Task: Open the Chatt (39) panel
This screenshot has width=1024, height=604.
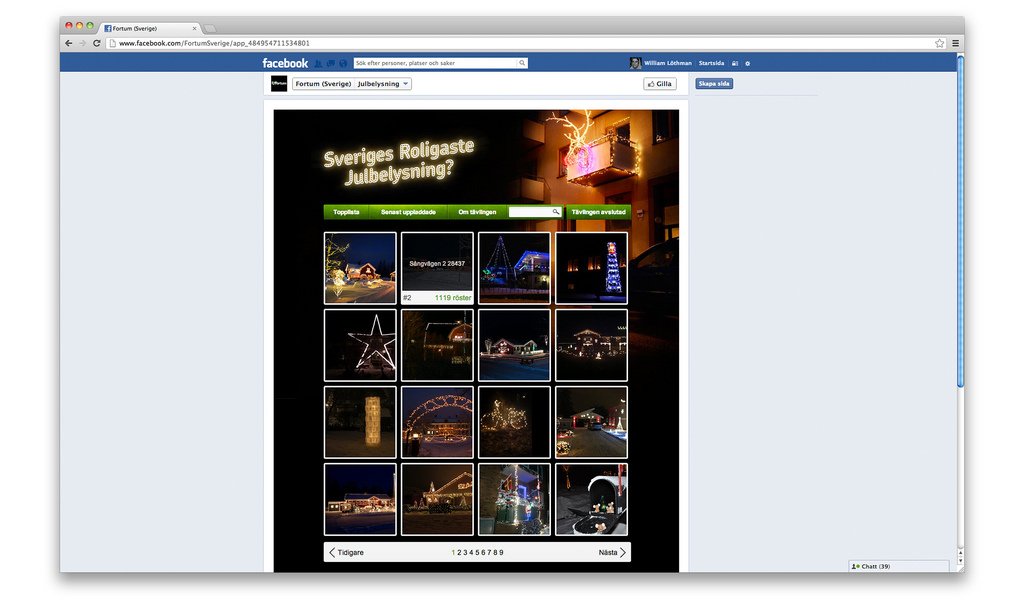Action: point(898,566)
